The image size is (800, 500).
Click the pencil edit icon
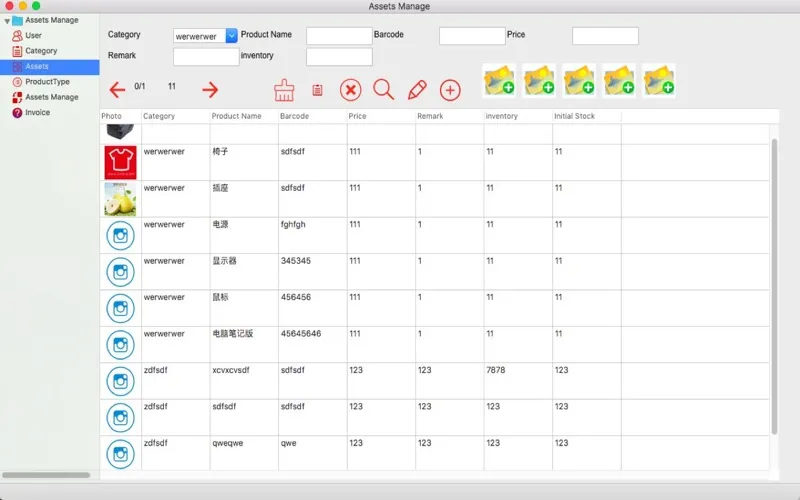coord(417,90)
